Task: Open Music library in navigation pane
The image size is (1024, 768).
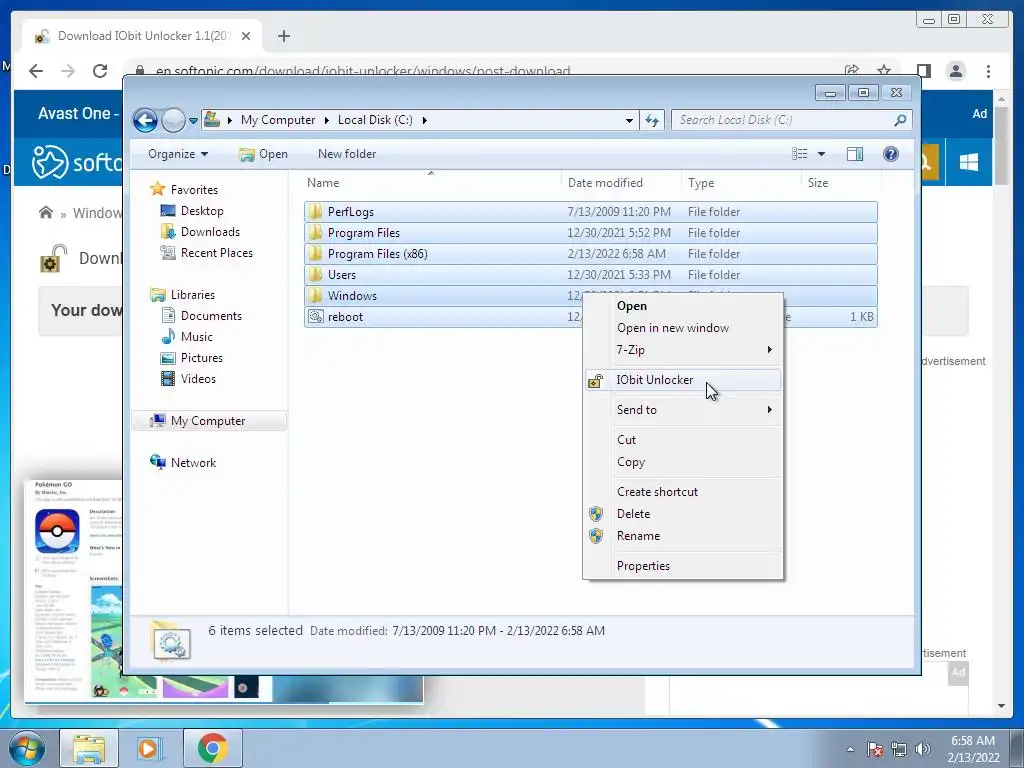Action: (x=196, y=337)
